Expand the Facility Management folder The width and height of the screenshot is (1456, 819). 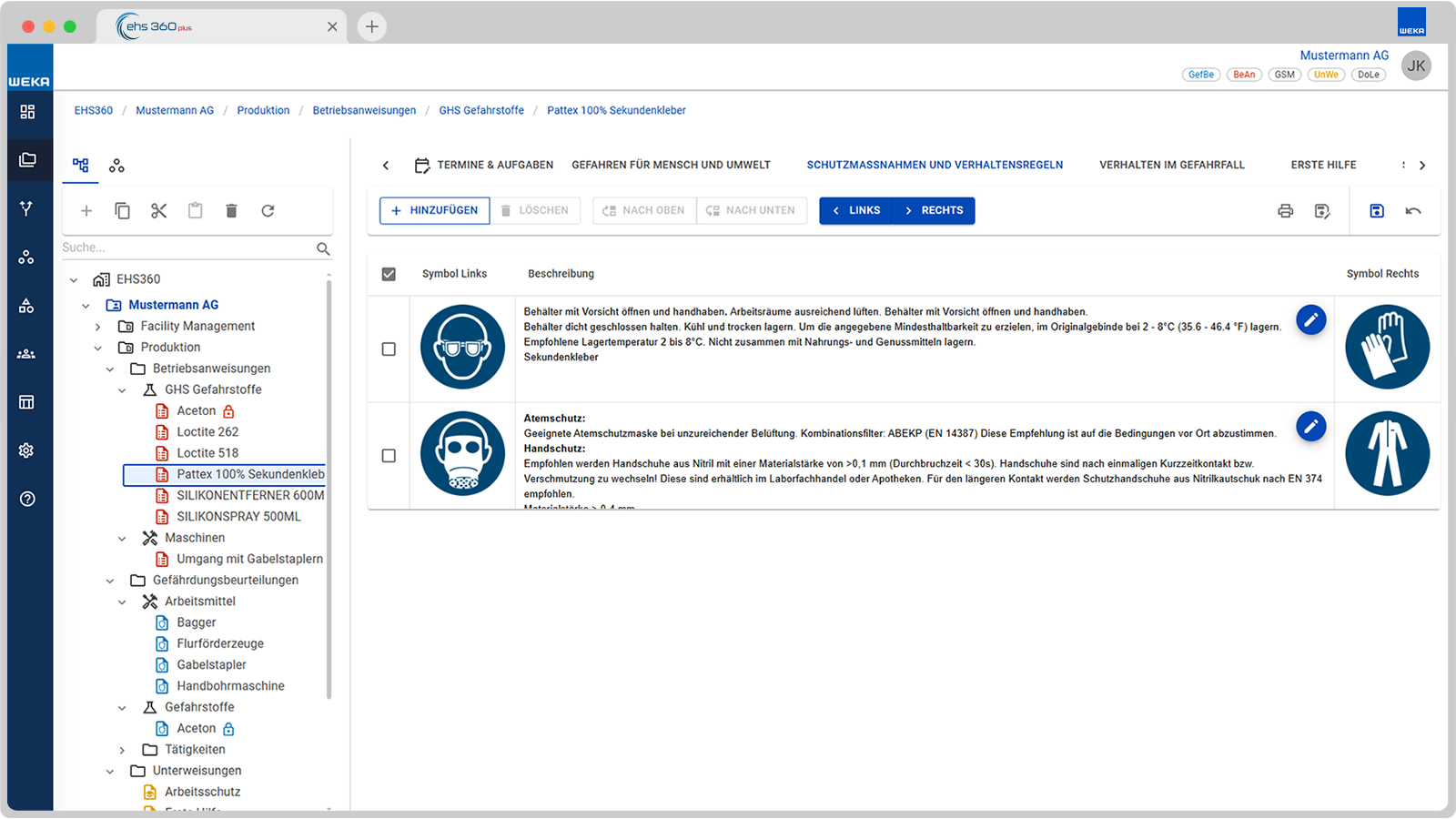98,327
